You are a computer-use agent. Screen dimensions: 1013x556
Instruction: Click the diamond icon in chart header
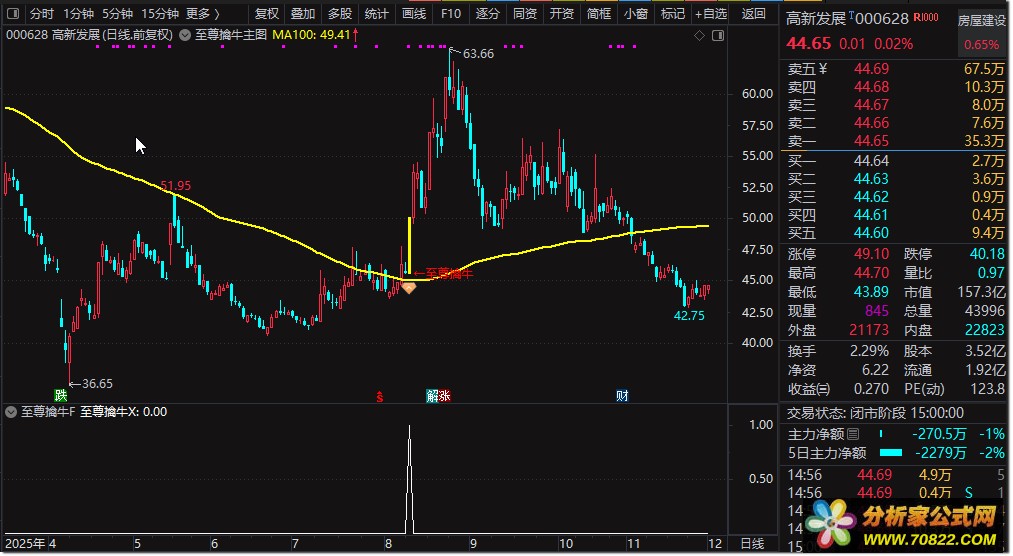[699, 35]
